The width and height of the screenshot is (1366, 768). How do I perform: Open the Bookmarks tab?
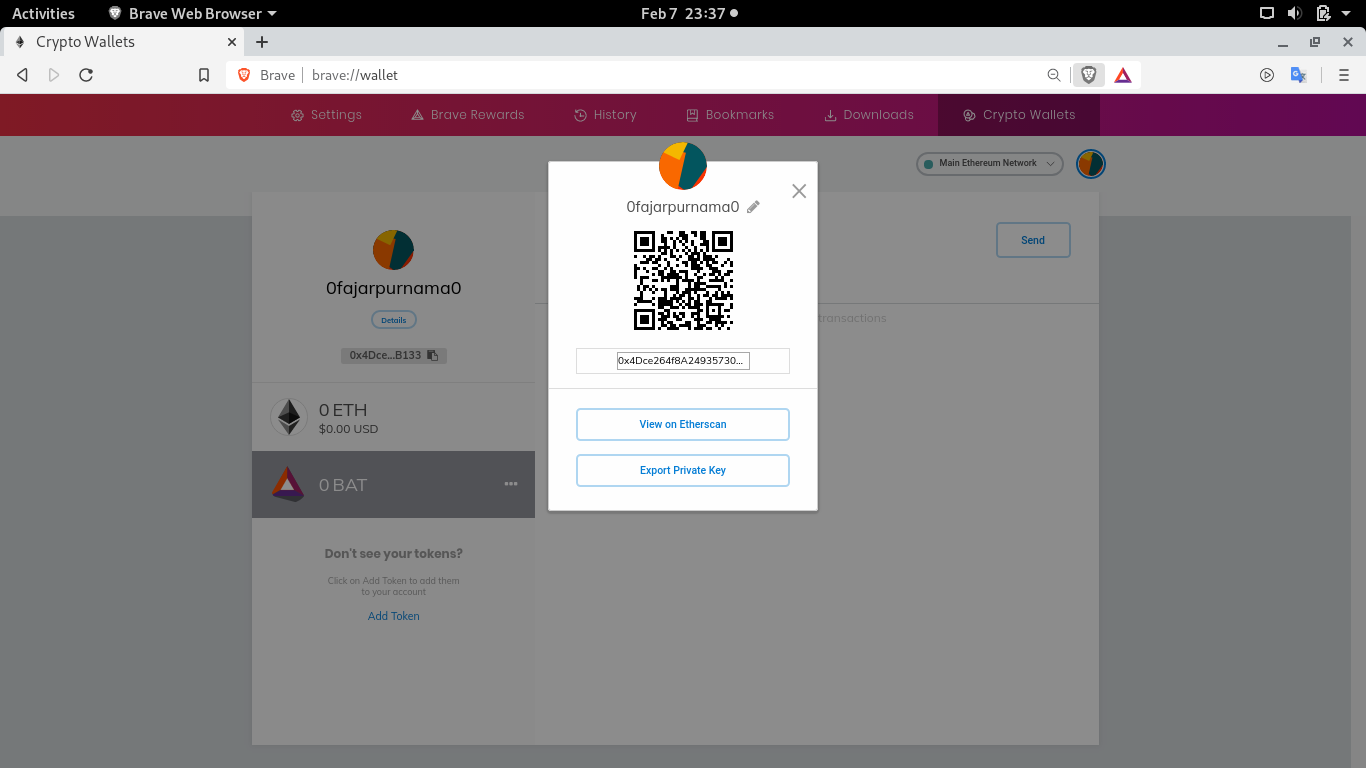pos(730,115)
